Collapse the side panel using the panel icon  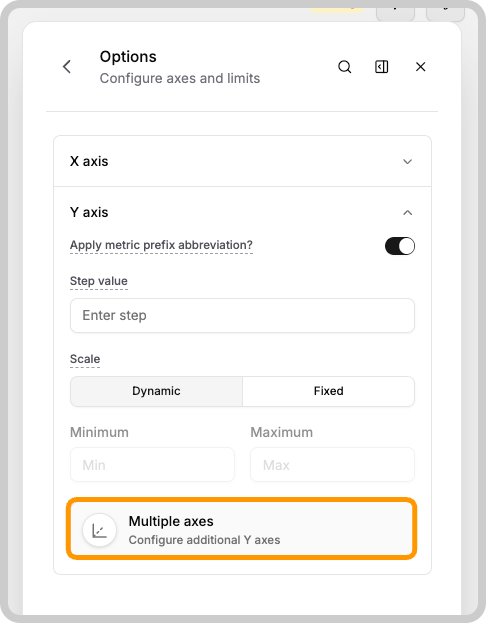[381, 66]
